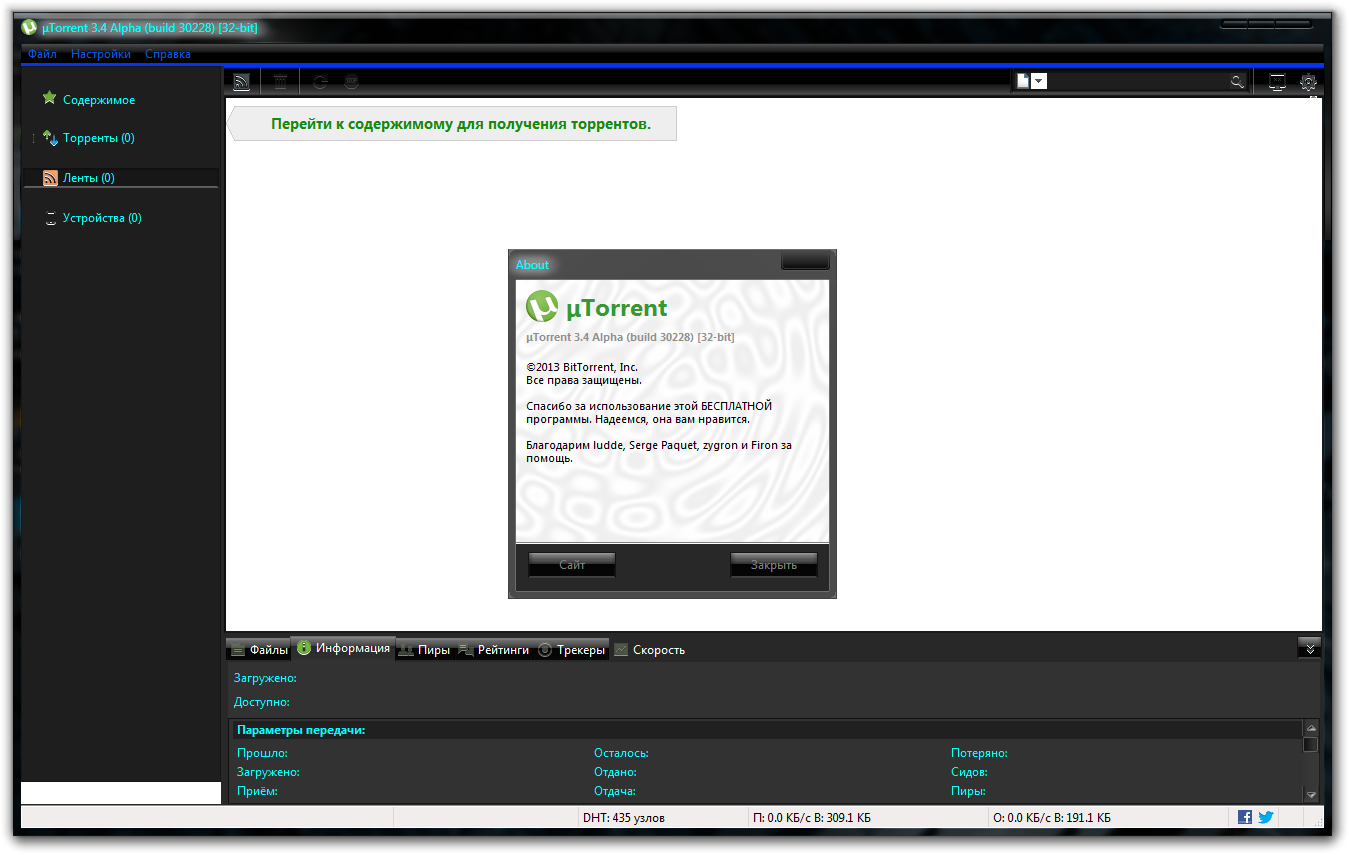1349x855 pixels.
Task: Switch to the Пиры tab
Action: pos(424,649)
